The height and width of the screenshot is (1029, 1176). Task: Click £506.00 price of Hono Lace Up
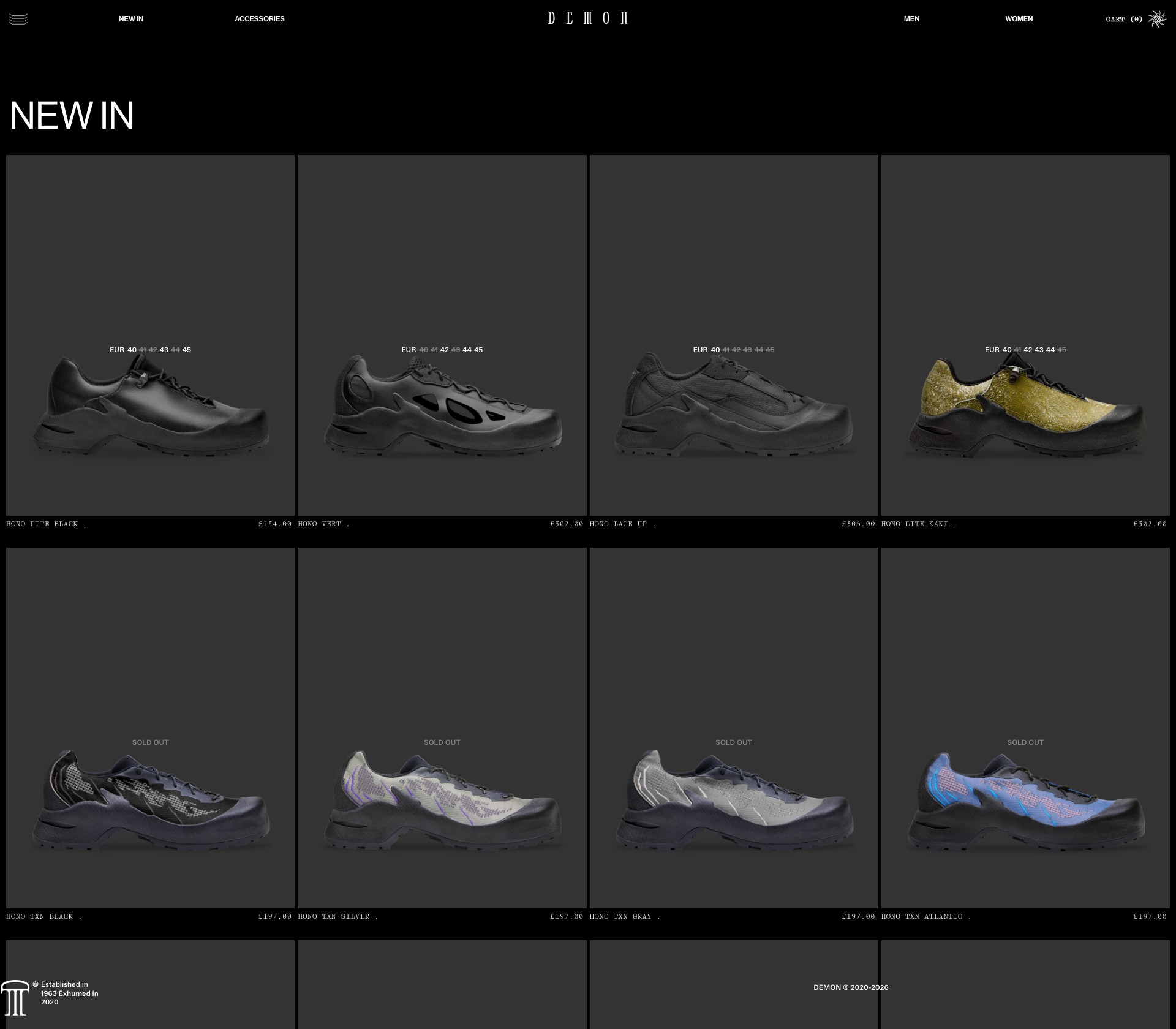(858, 524)
